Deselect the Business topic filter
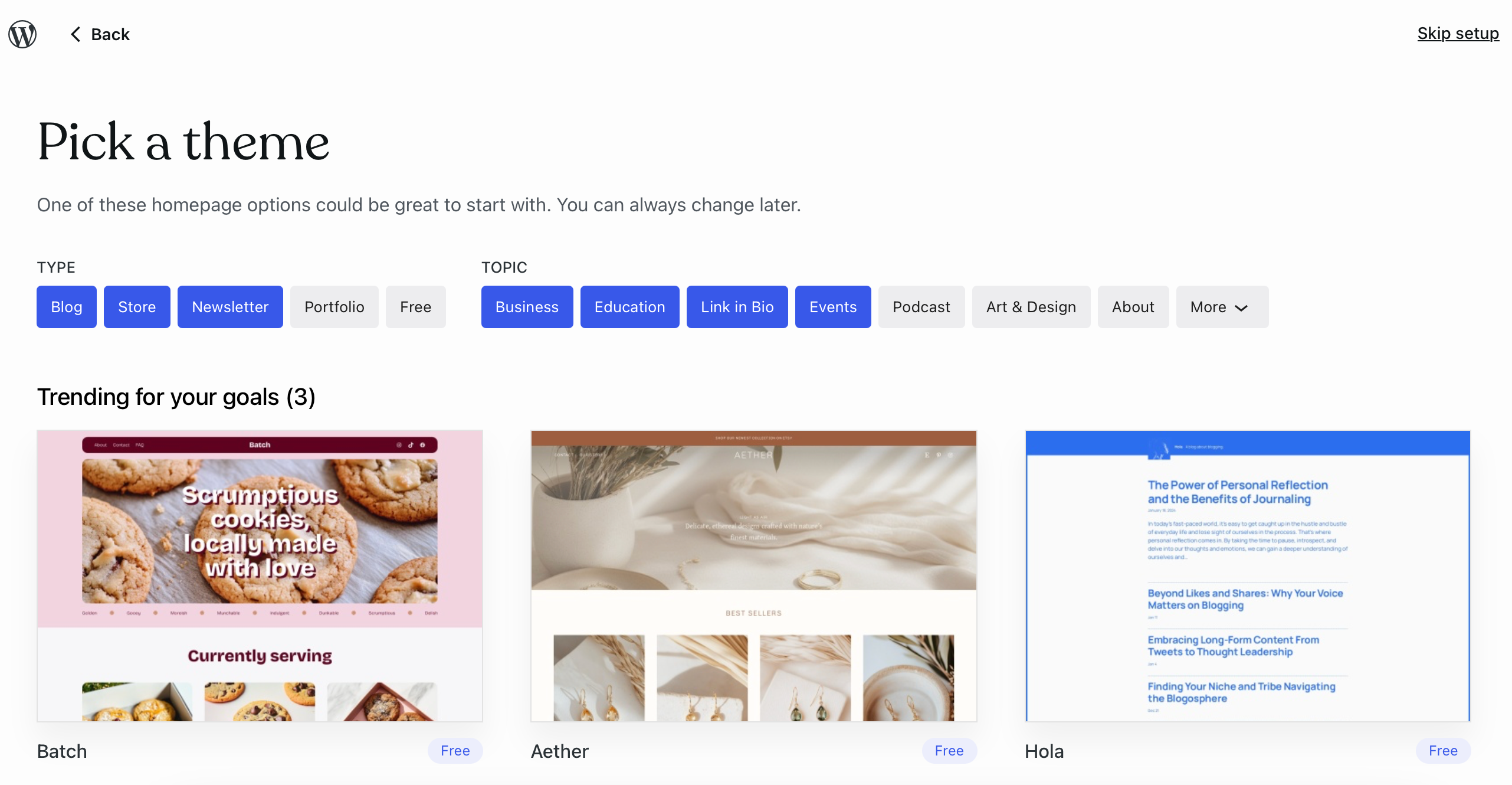 [527, 307]
